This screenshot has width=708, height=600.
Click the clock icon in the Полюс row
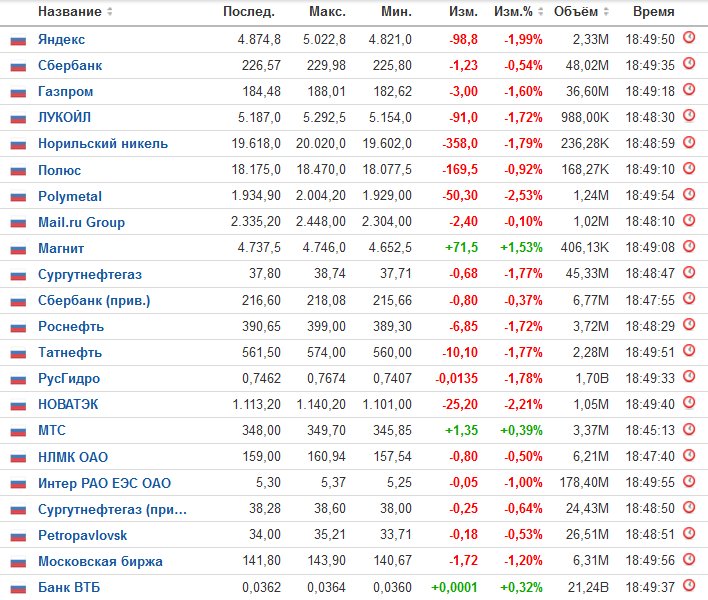pos(689,168)
